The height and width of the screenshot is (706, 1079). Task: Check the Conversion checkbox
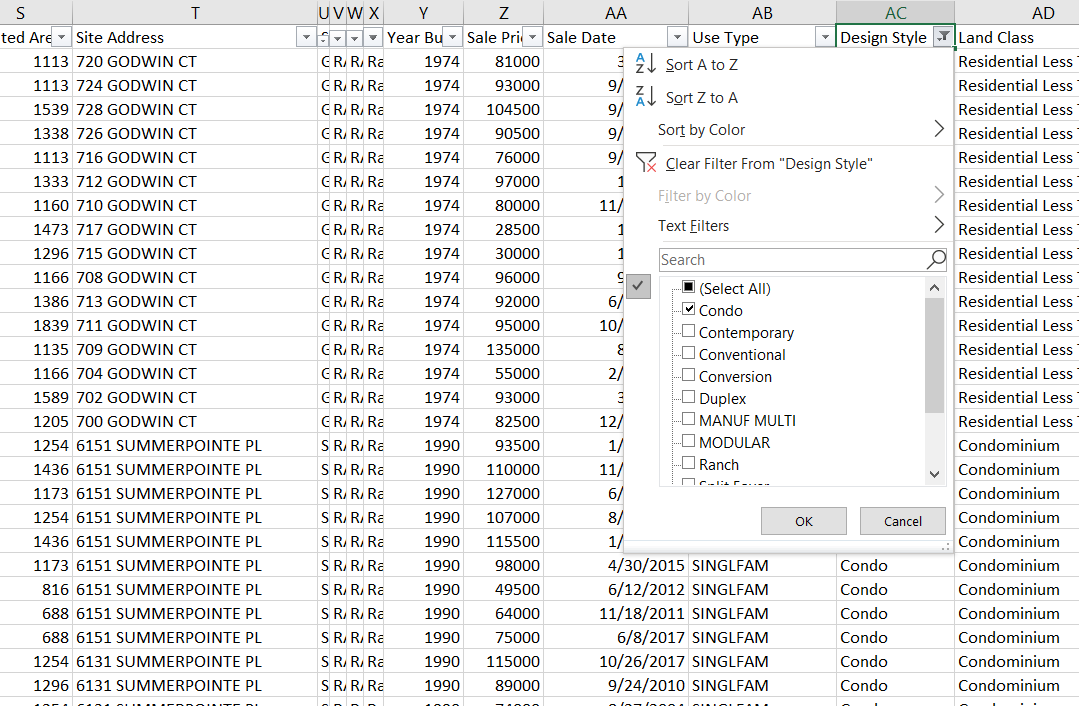(x=688, y=375)
